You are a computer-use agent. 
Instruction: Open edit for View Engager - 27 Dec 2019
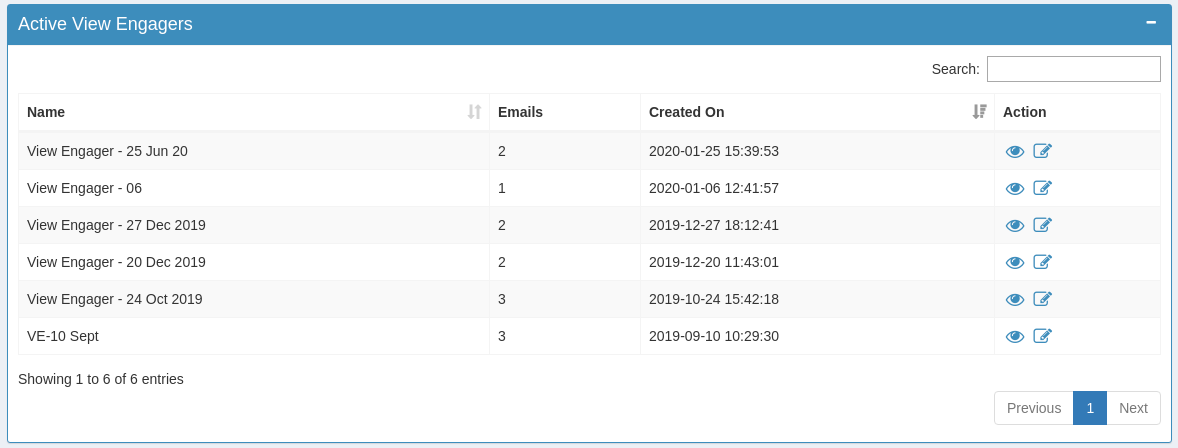click(1042, 225)
